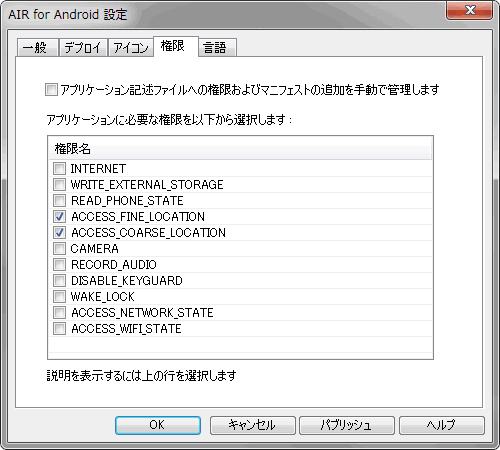500x450 pixels.
Task: Close the AIR for Android dialog
Action: tap(470, 11)
